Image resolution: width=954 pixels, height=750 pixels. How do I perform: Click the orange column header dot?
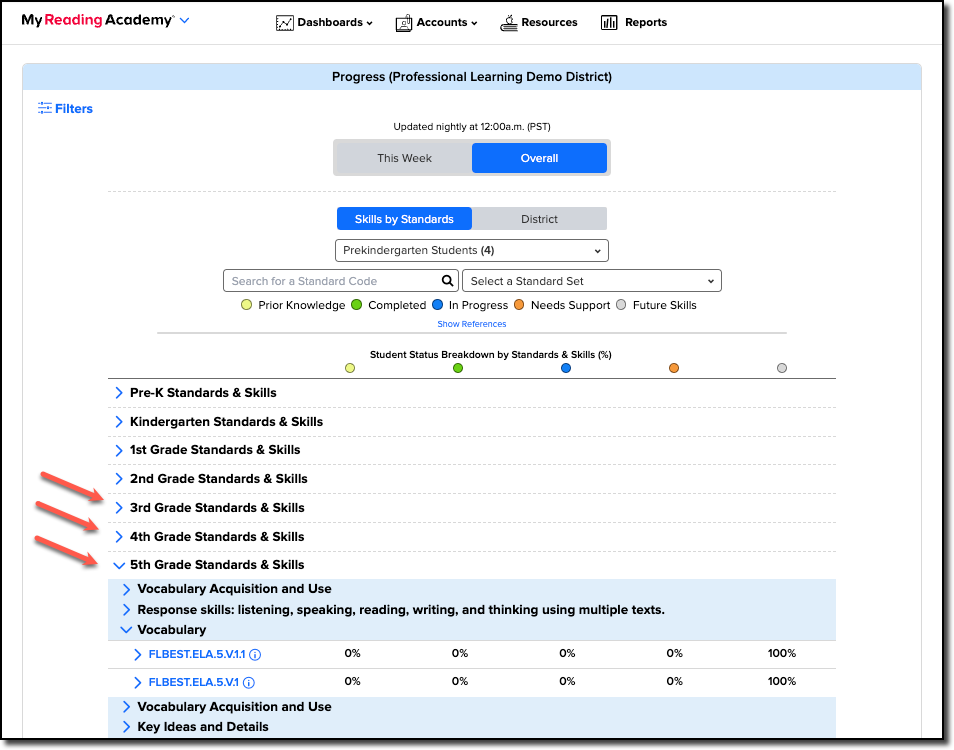point(674,368)
